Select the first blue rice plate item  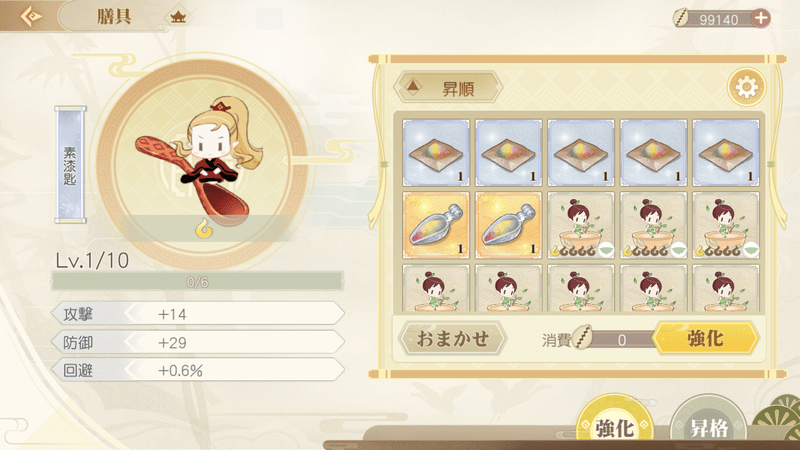coord(436,153)
